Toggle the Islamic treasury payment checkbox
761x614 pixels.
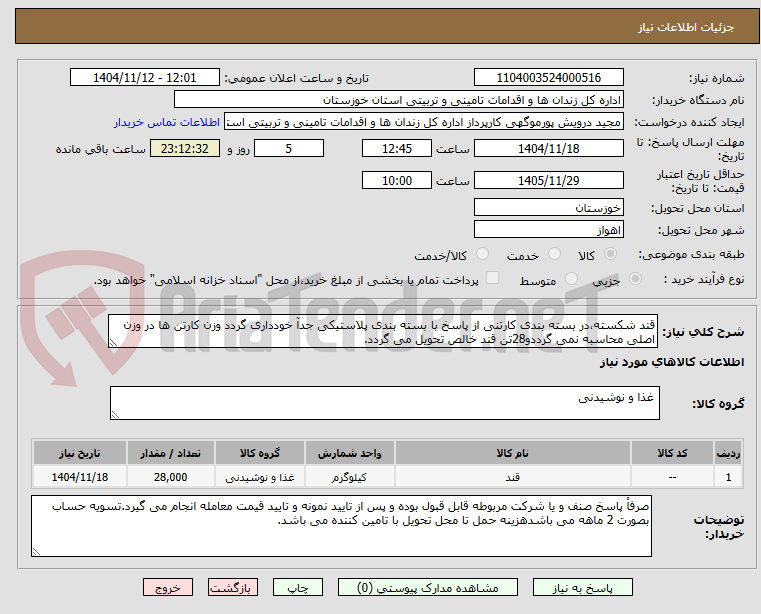493,278
